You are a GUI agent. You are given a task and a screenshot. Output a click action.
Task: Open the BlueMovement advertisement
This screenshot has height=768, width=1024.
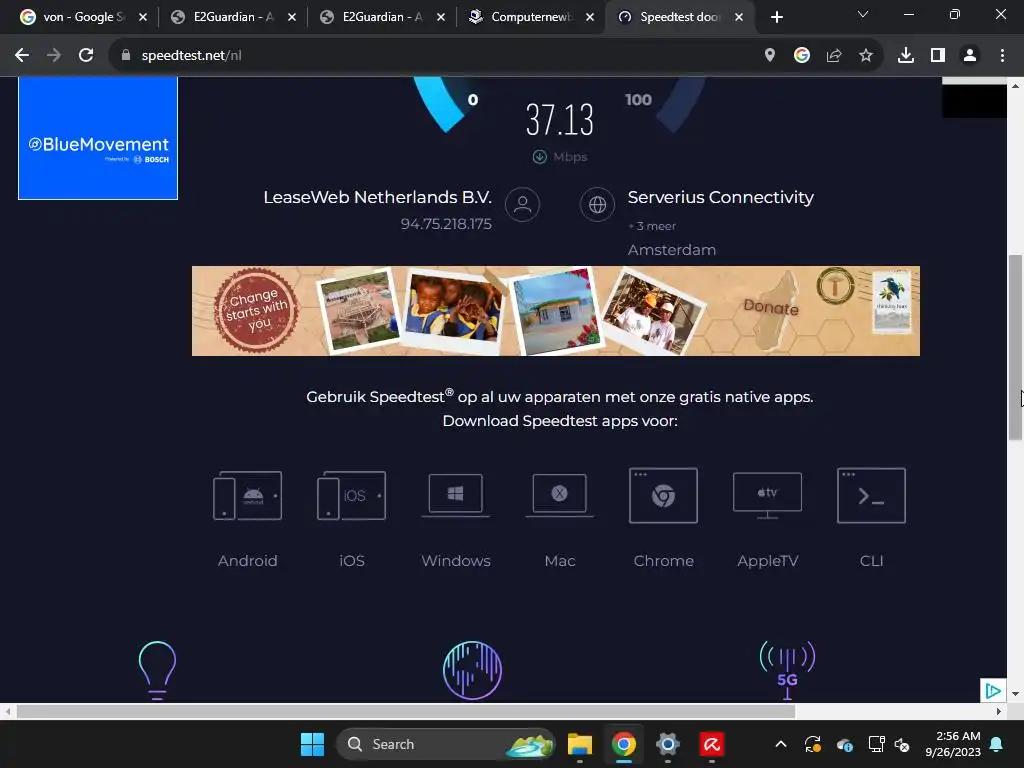click(x=98, y=138)
